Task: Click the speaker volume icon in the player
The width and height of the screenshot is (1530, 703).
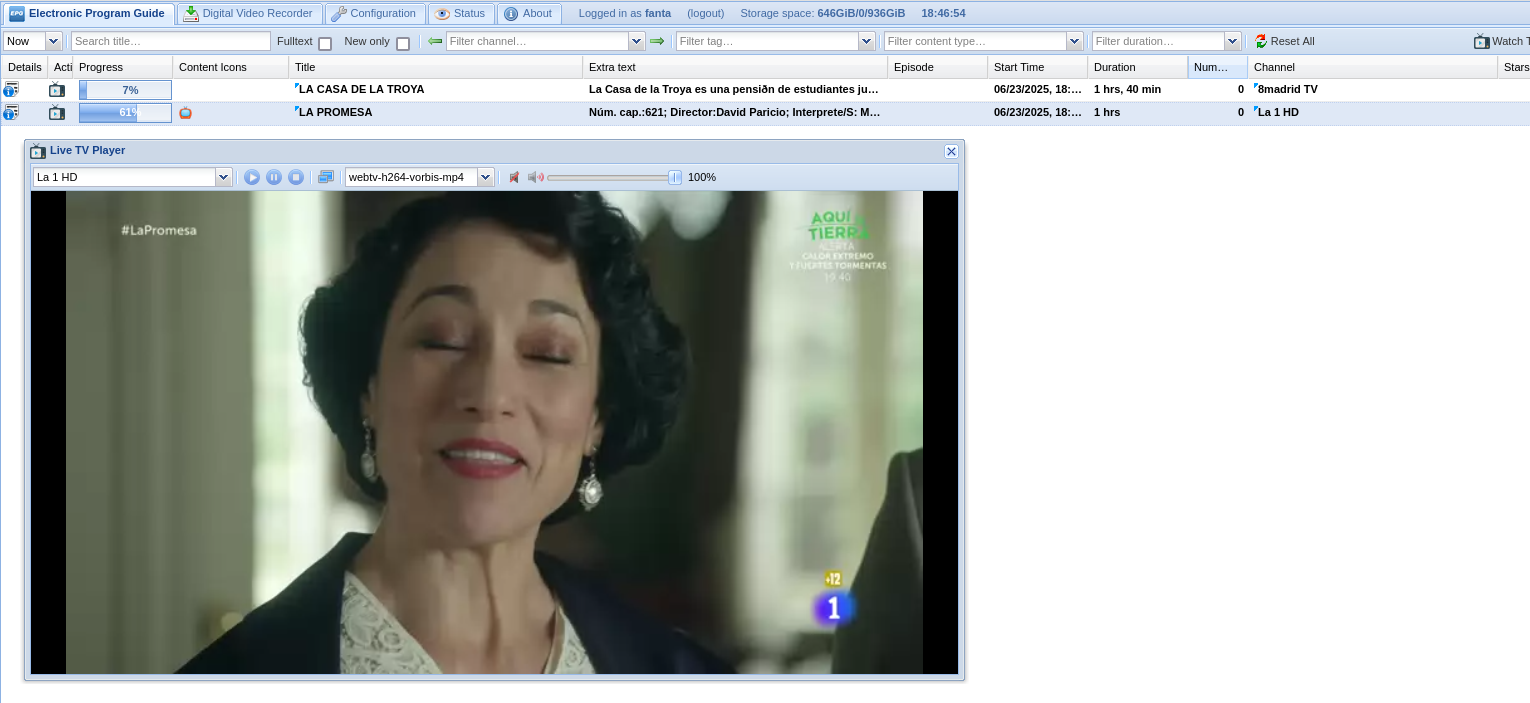Action: click(x=536, y=177)
